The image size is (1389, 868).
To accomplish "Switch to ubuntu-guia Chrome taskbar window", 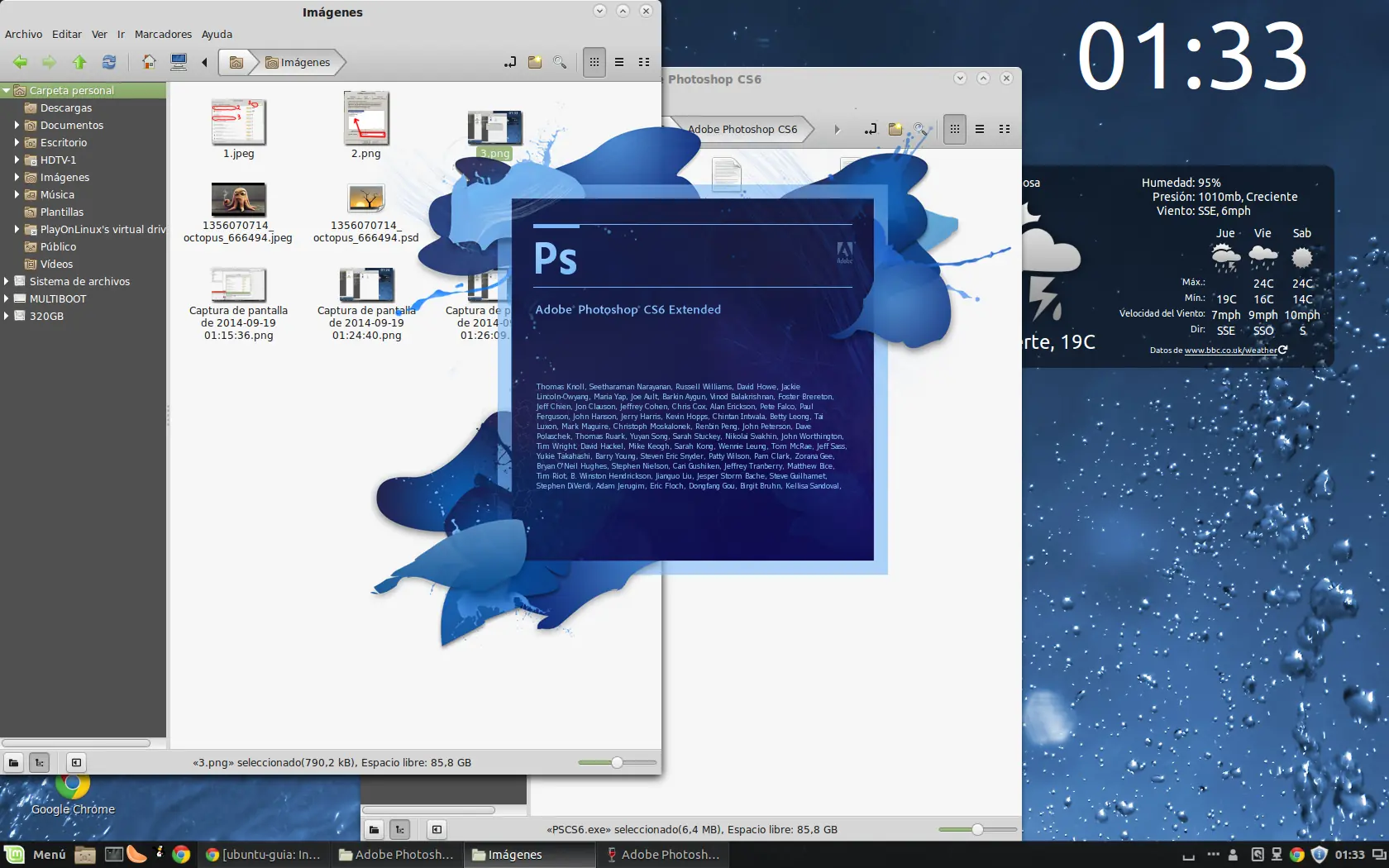I will [x=263, y=855].
